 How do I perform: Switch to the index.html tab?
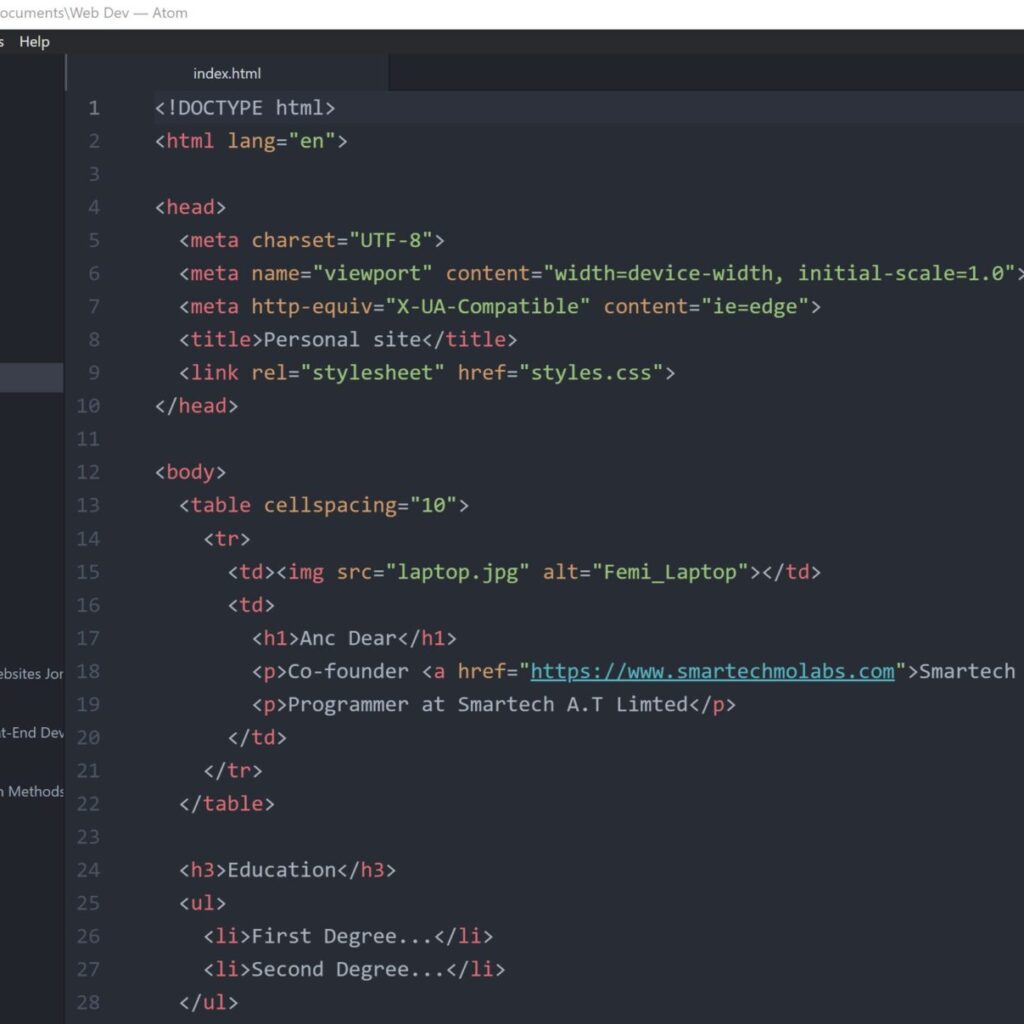[227, 73]
